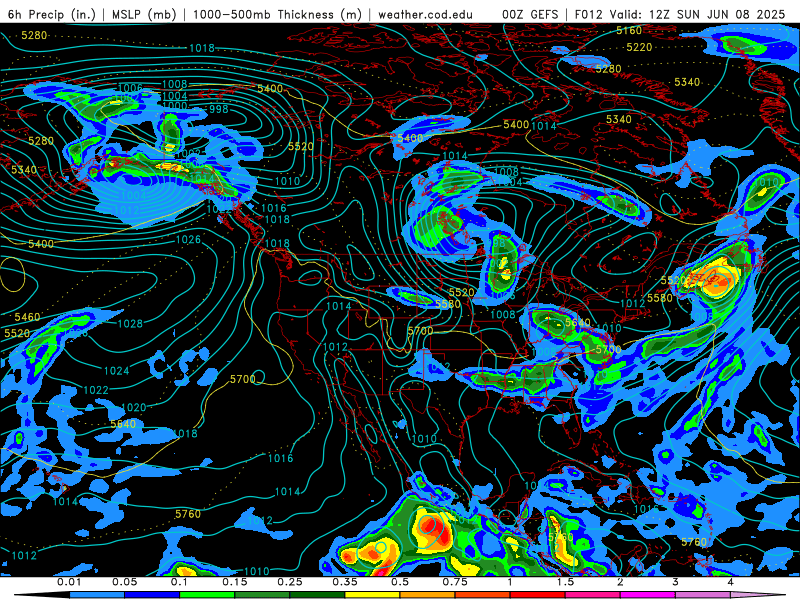Viewport: 800px width, 600px height.
Task: Click the '4' legend value
Action: pos(731,582)
